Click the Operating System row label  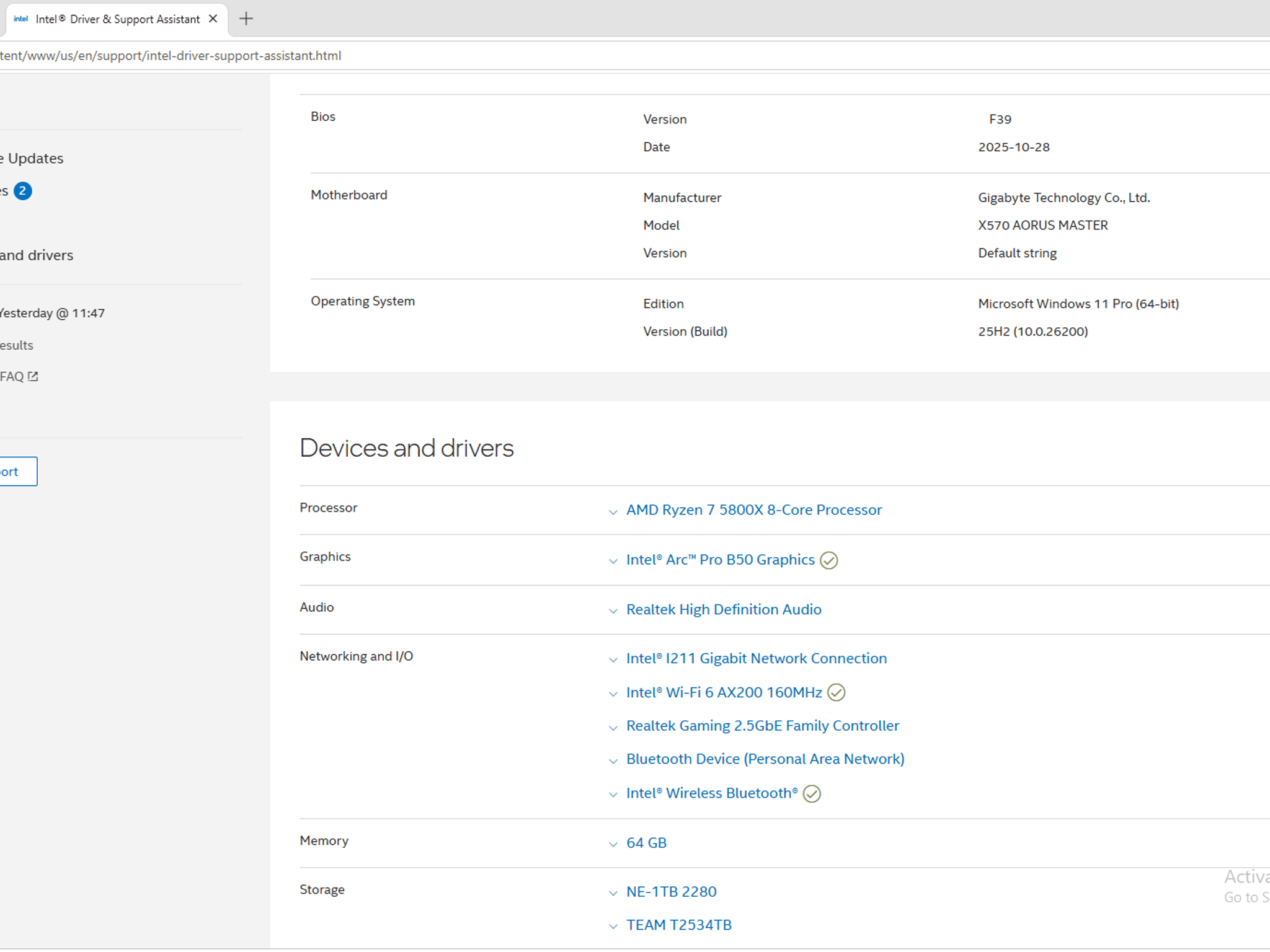point(363,301)
